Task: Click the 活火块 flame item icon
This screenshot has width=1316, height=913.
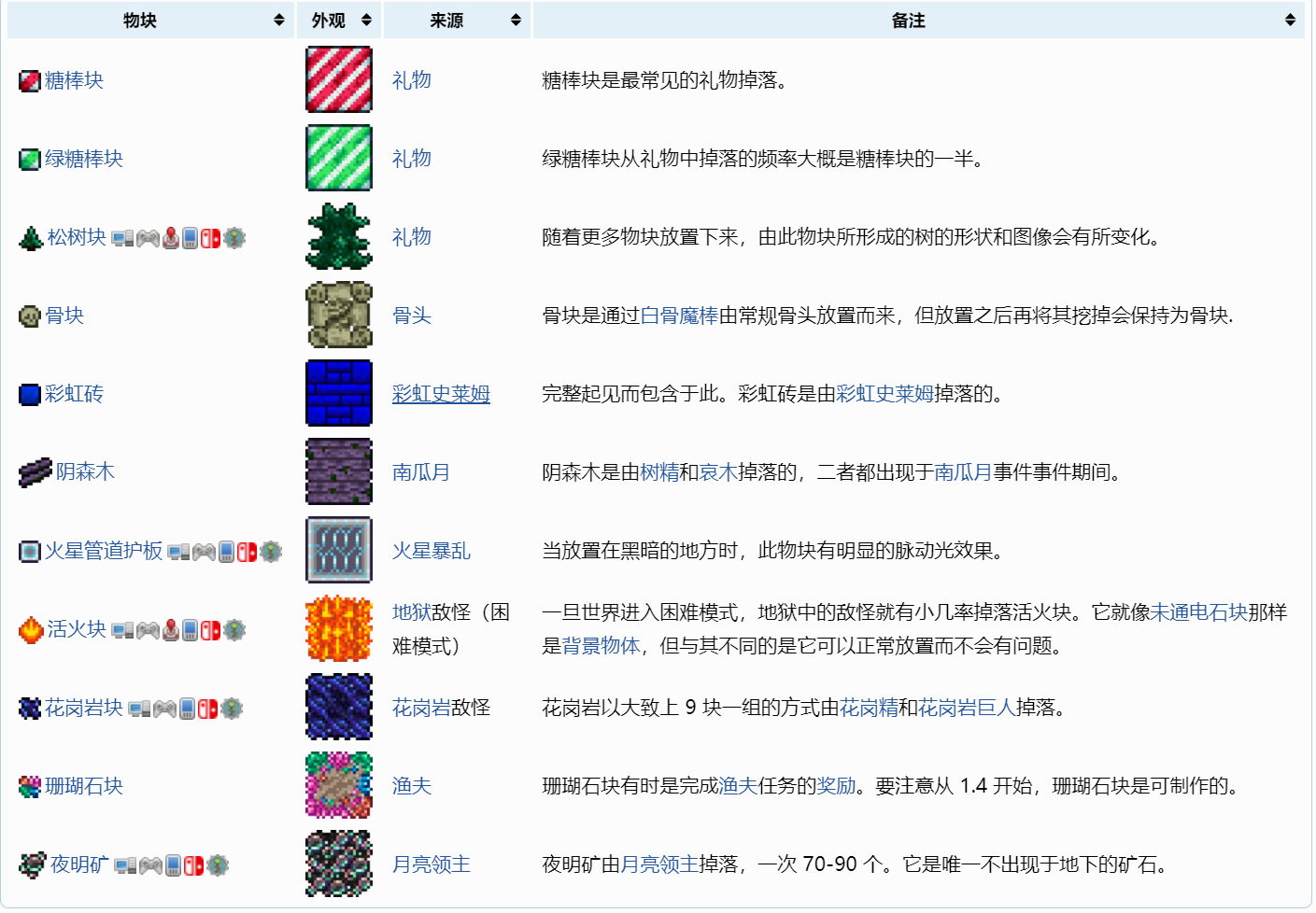Action: pos(31,630)
